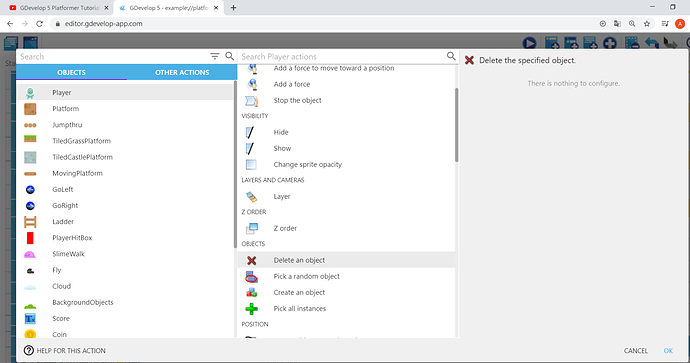
Task: Open HELP FOR THIS ACTION
Action: click(x=65, y=351)
